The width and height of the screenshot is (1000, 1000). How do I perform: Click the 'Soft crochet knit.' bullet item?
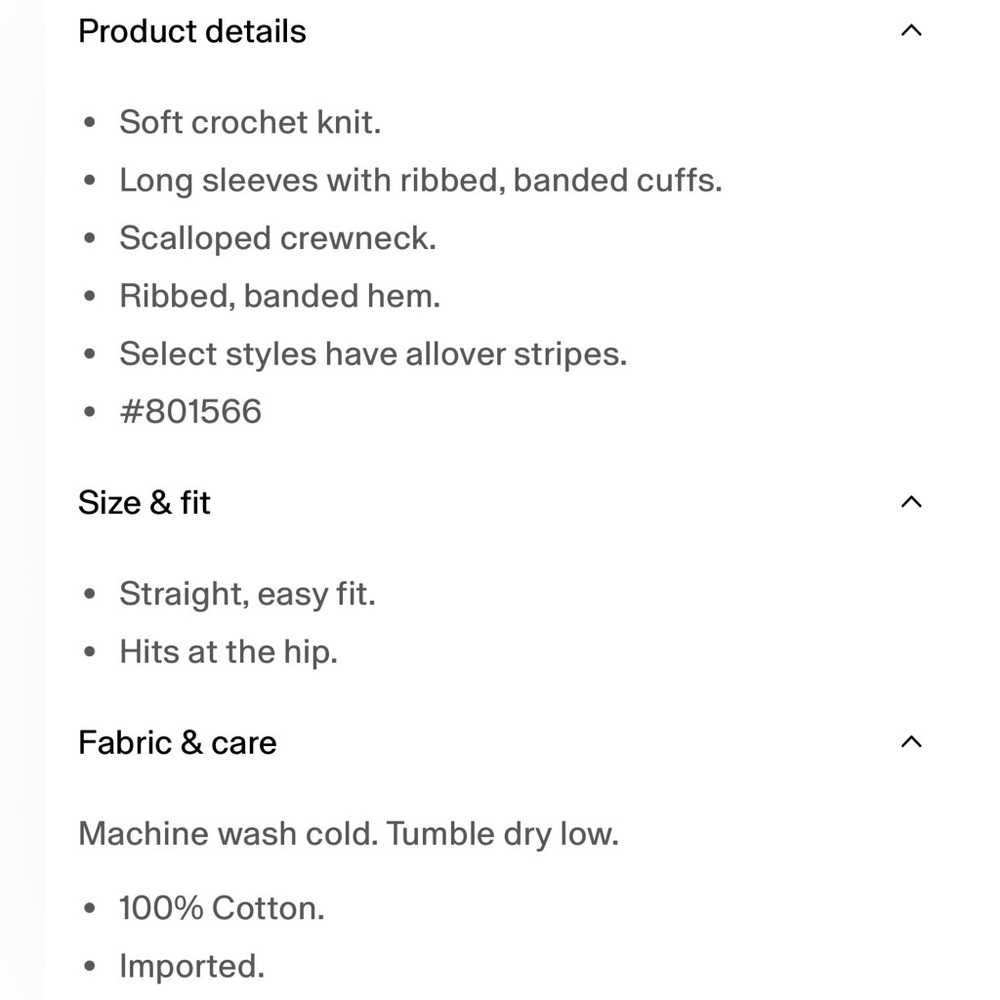click(x=250, y=122)
